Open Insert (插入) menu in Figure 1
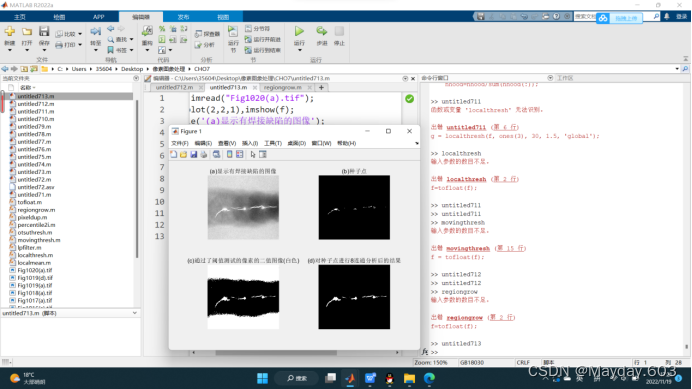The image size is (692, 389). tap(250, 143)
